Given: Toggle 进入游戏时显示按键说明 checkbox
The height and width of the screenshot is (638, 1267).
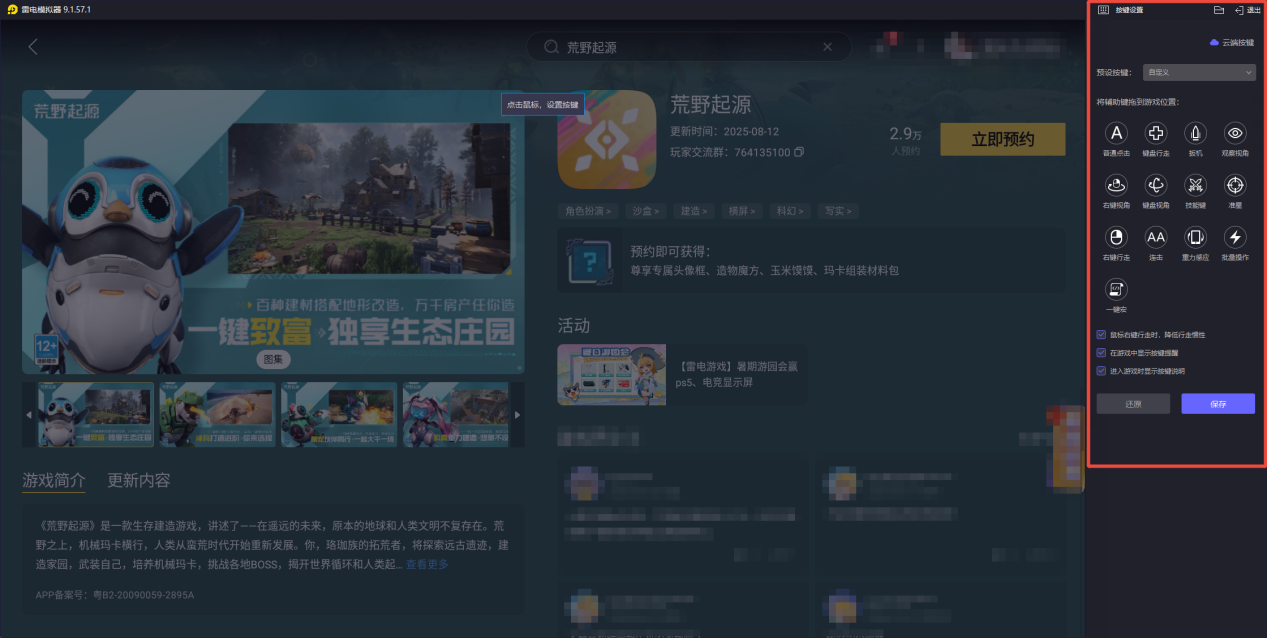Looking at the screenshot, I should [1102, 371].
